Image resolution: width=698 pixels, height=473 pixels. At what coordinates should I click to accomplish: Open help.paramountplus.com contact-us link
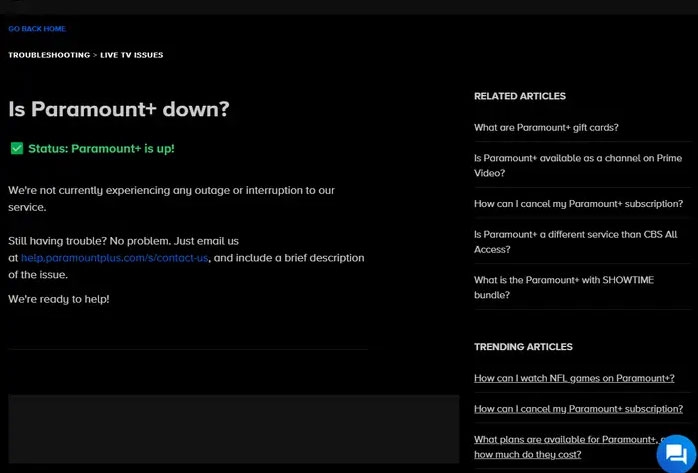pos(114,258)
